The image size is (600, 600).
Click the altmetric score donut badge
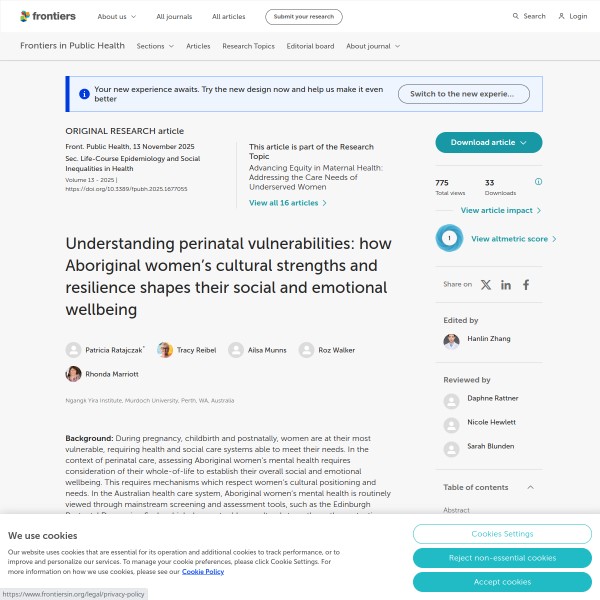point(450,239)
